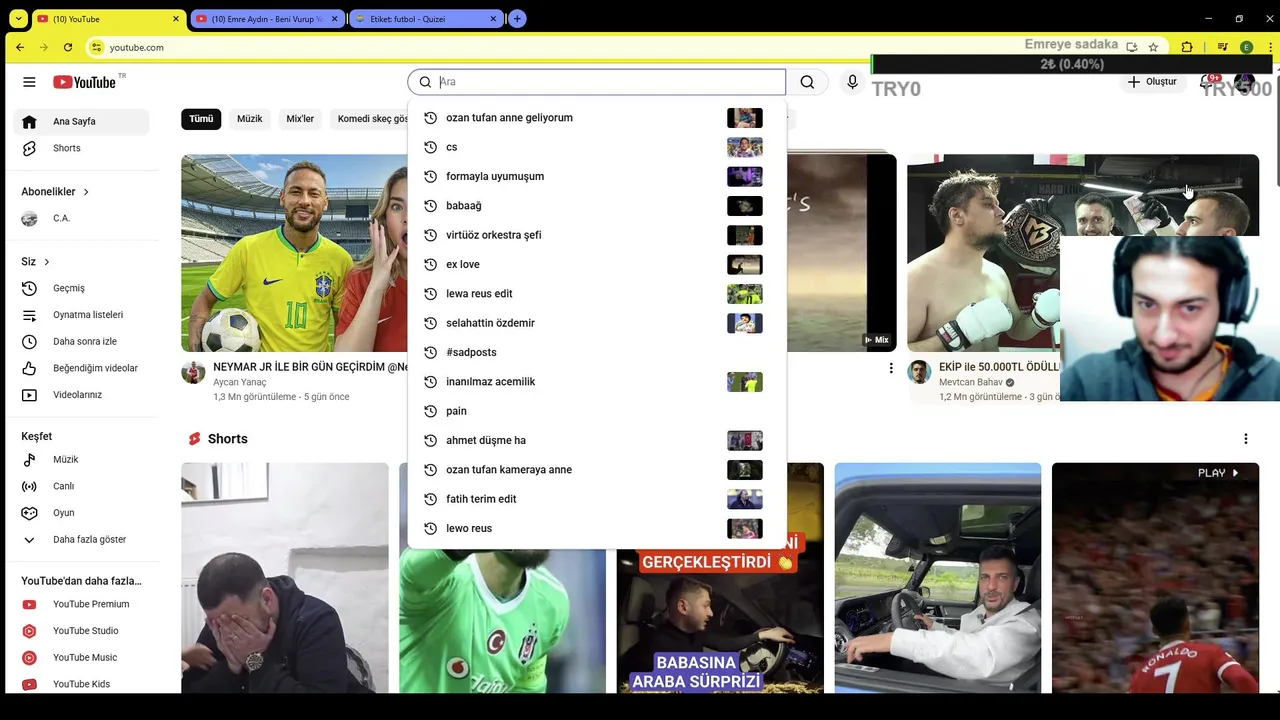Open Geçmiş history page
1280x720 pixels.
point(81,288)
